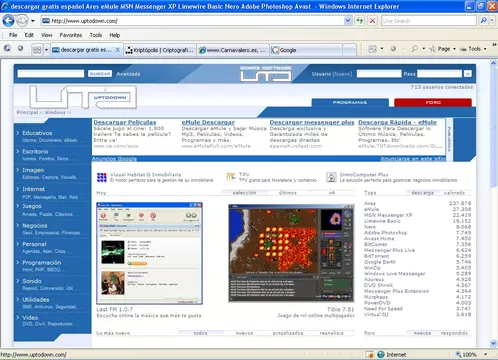498x360 pixels.
Task: Click the Add to Favorites icon
Action: click(x=20, y=49)
